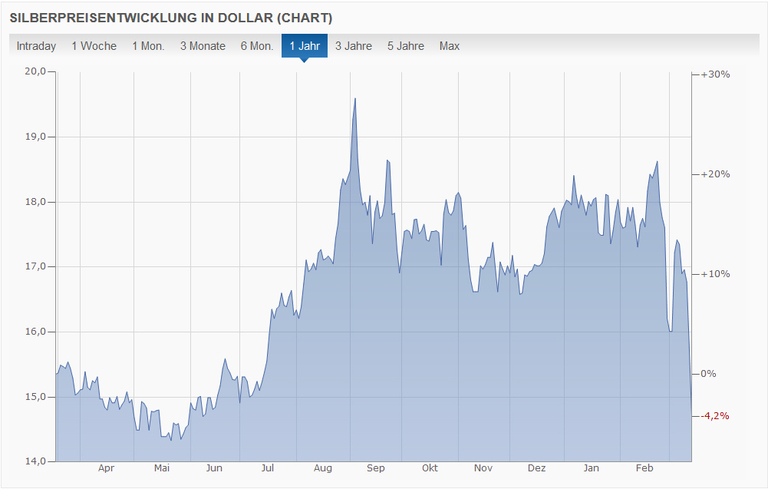
Task: Click the Feb label on the time axis
Action: point(645,468)
